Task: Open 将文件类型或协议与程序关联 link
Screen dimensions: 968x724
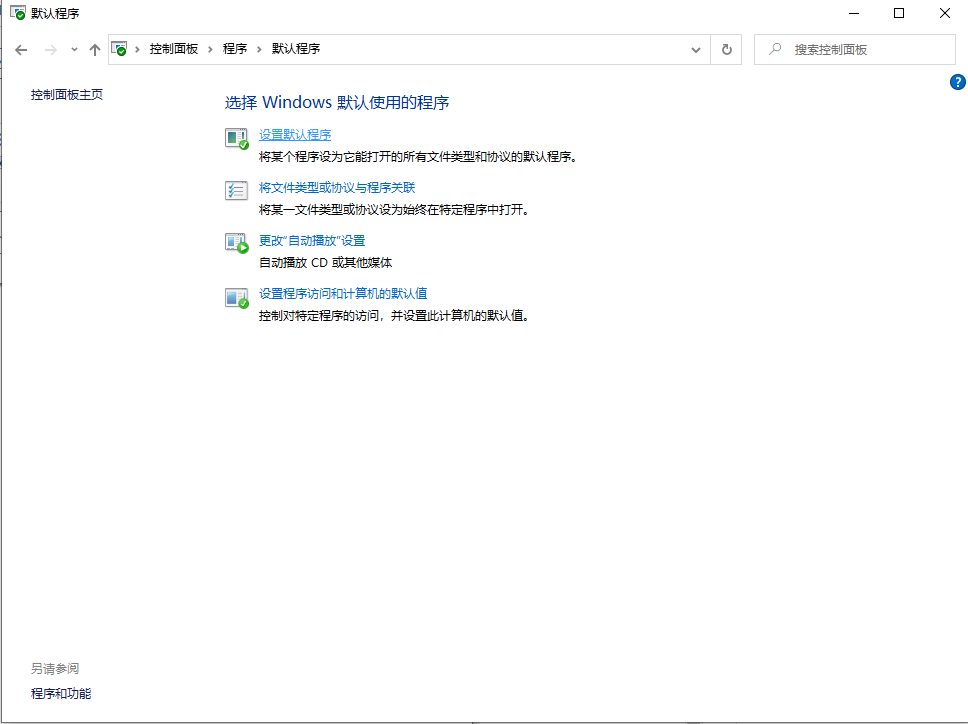Action: (x=337, y=187)
